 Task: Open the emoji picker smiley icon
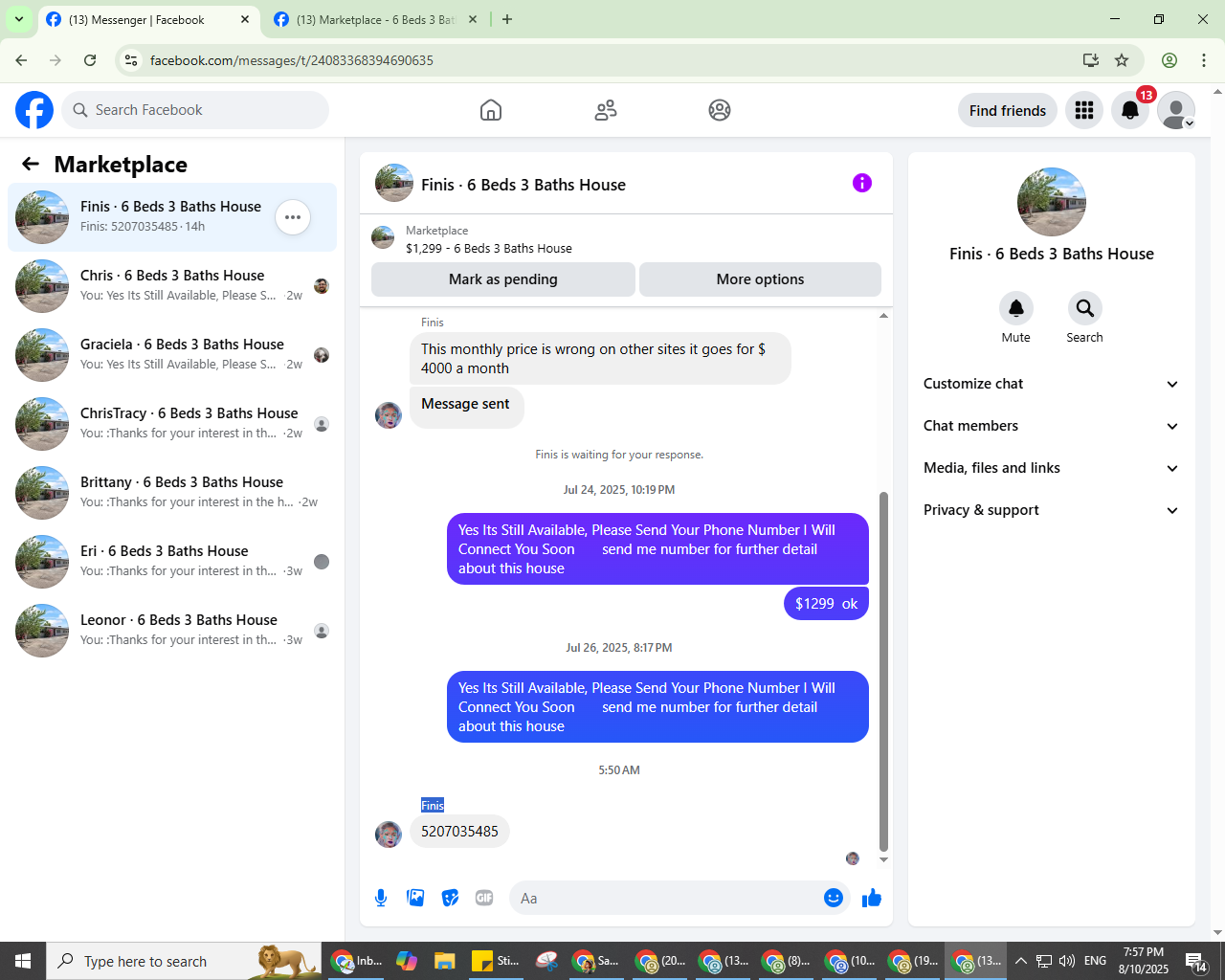click(834, 898)
